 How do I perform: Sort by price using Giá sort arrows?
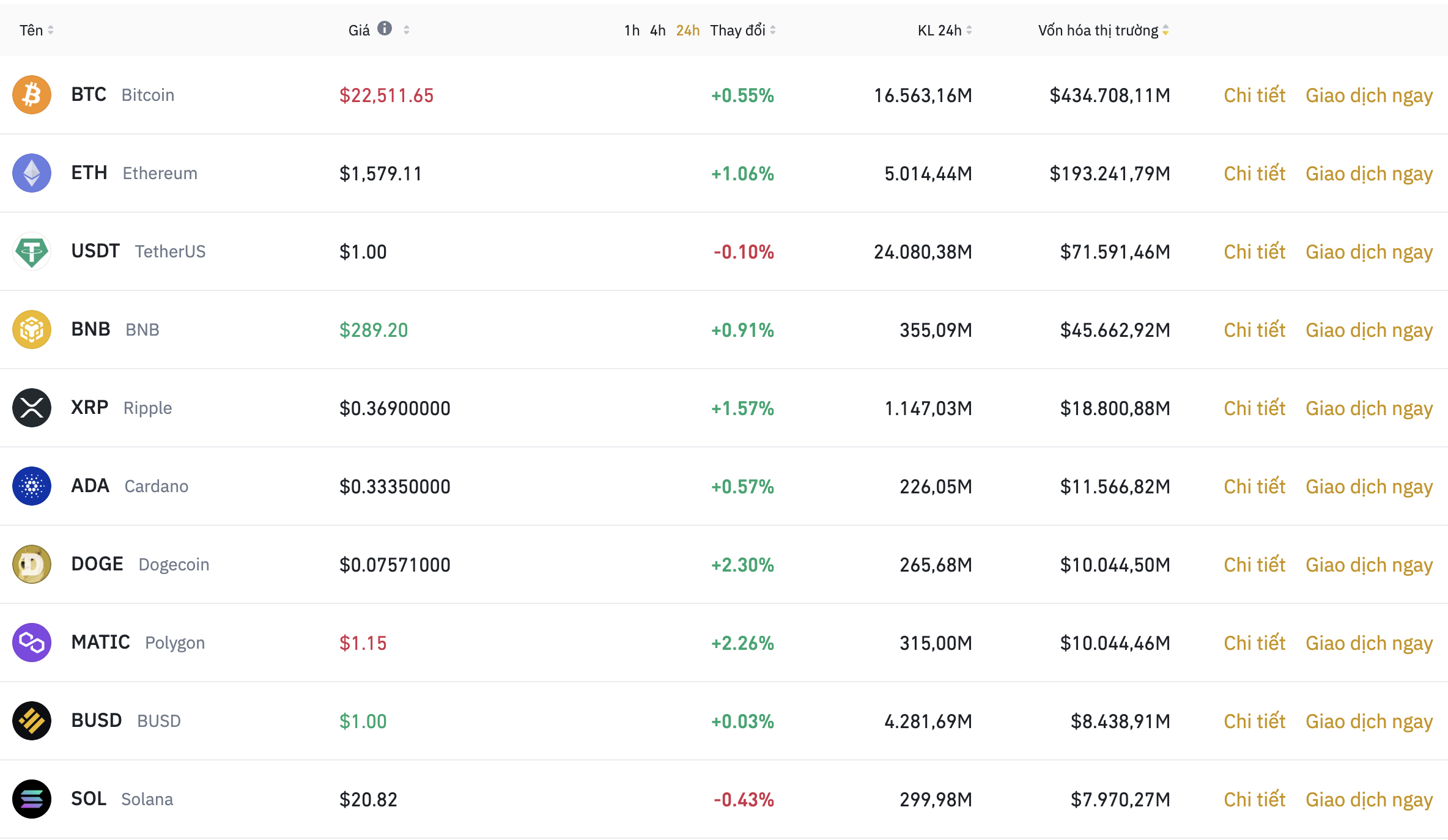click(407, 30)
